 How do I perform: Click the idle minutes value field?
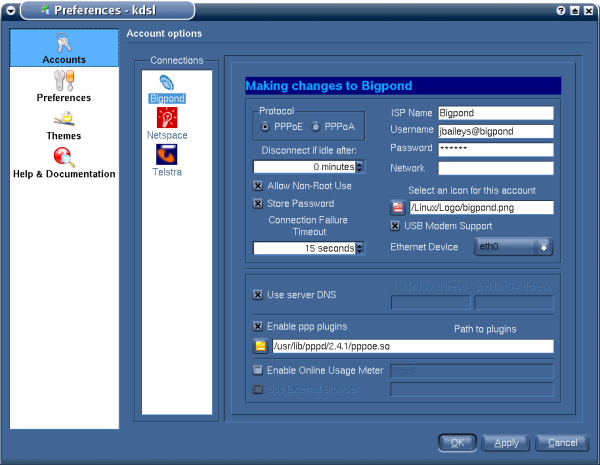304,167
